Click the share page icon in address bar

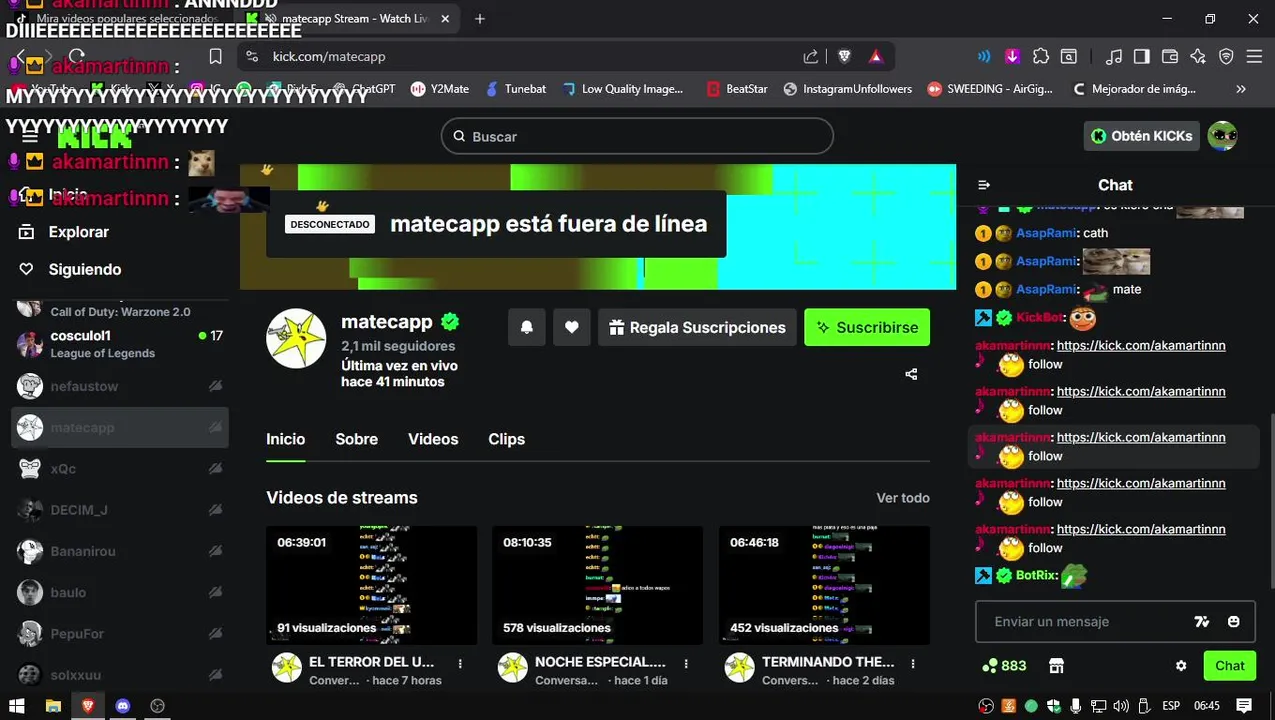tap(811, 57)
